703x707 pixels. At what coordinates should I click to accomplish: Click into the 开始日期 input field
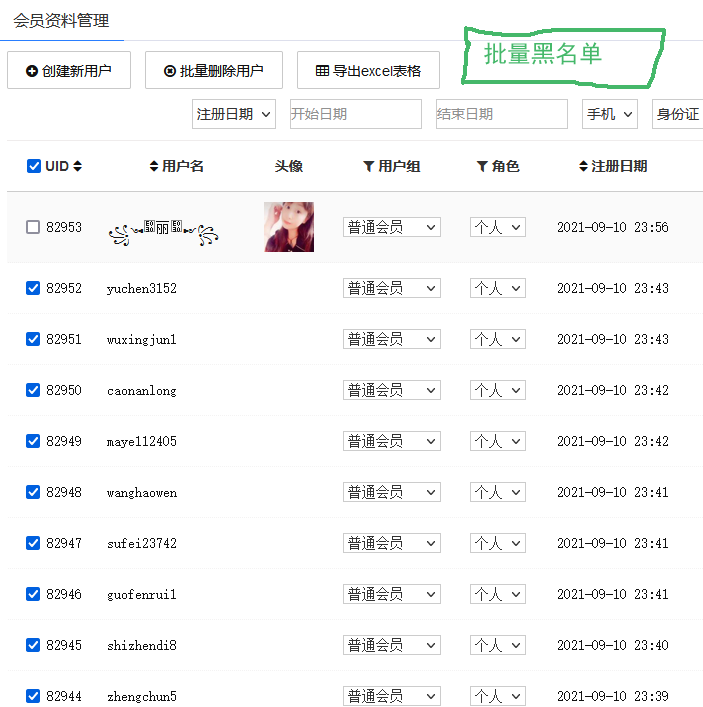[x=355, y=114]
